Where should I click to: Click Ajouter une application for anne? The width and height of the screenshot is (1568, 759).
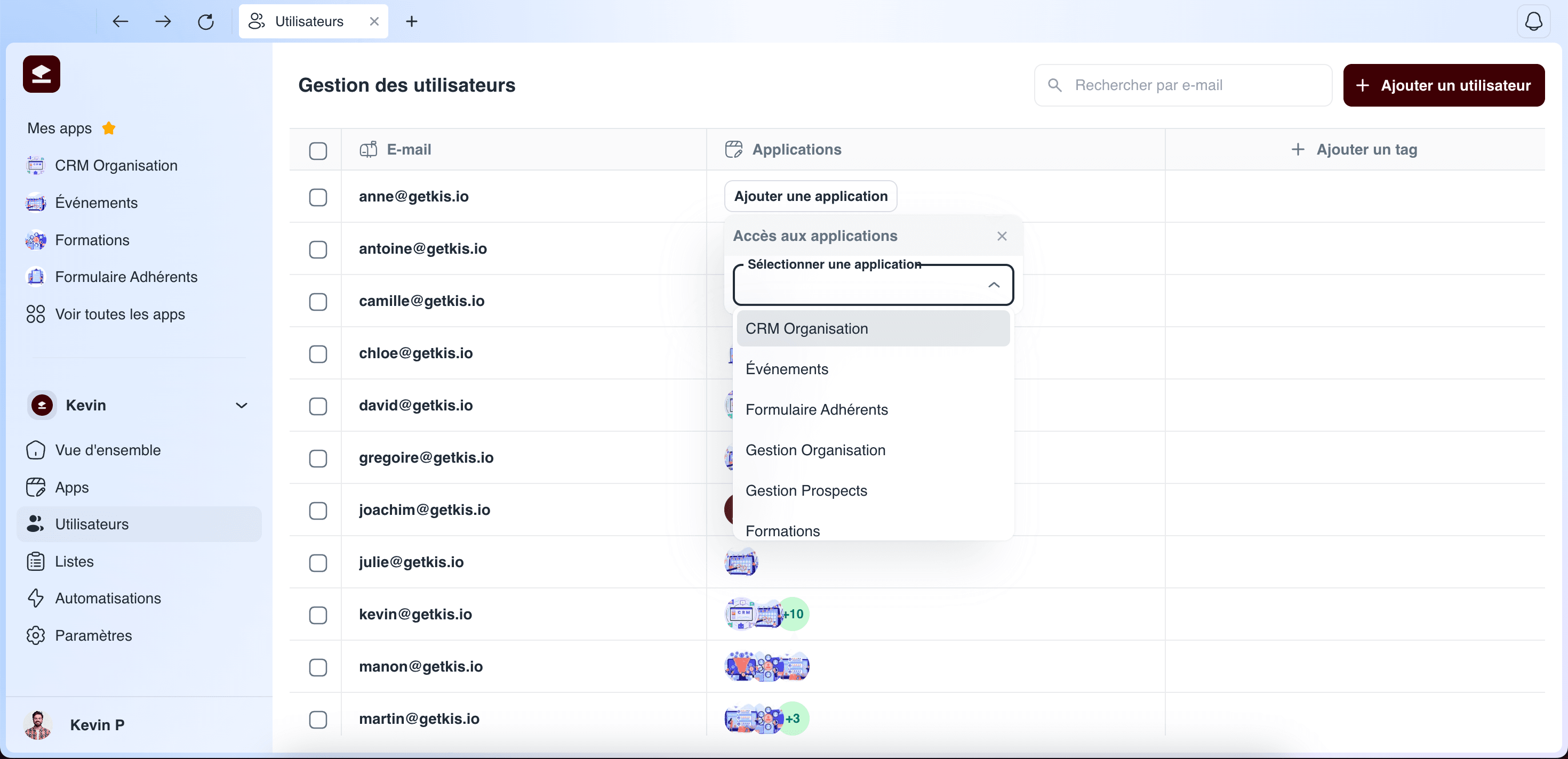[810, 196]
